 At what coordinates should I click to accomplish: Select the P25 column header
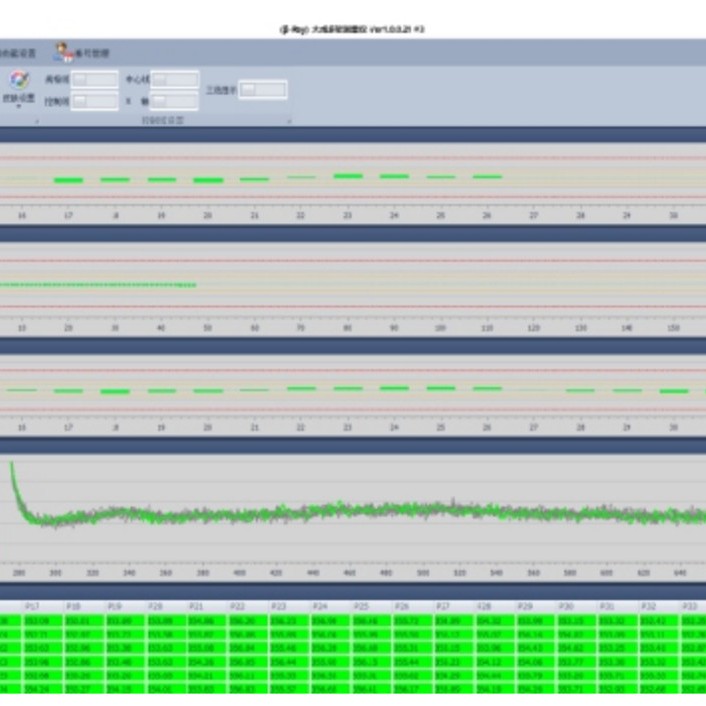(x=372, y=607)
